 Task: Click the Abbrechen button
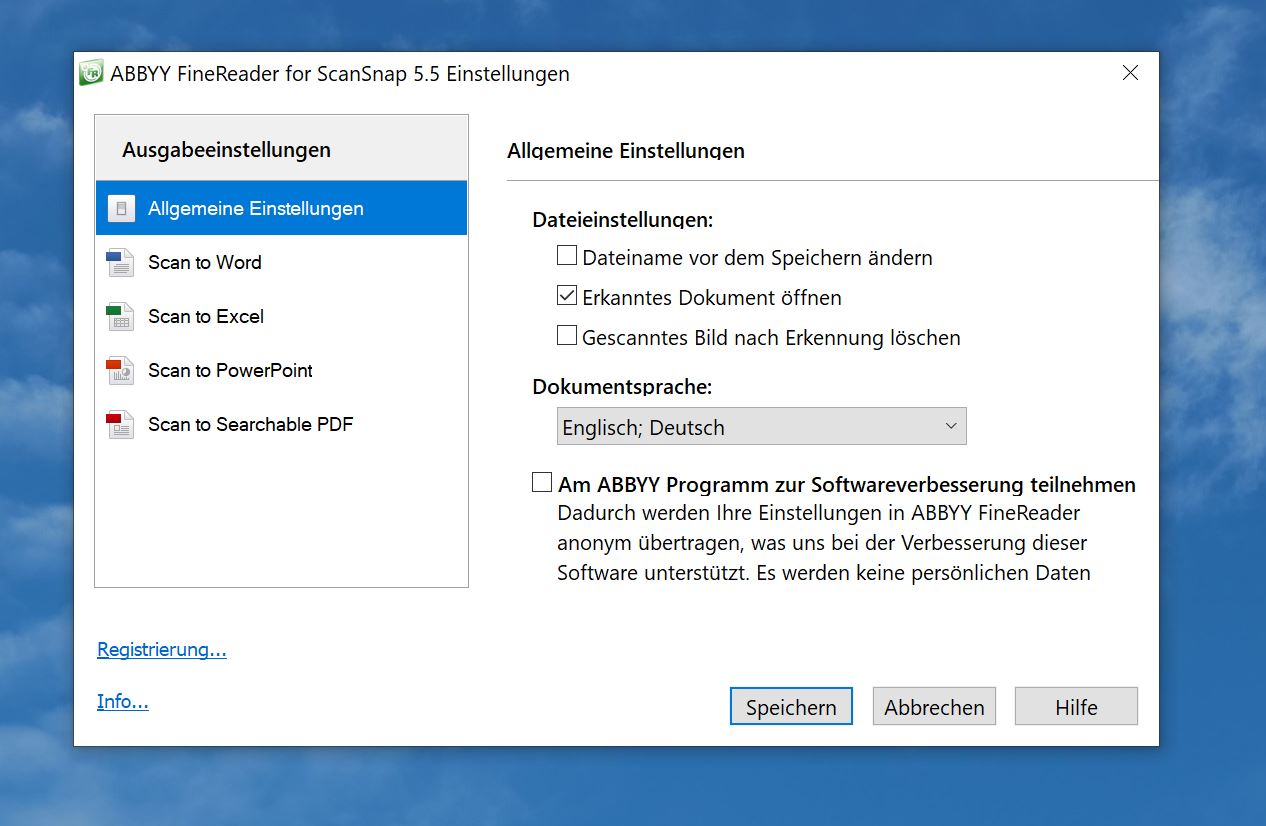pos(934,707)
